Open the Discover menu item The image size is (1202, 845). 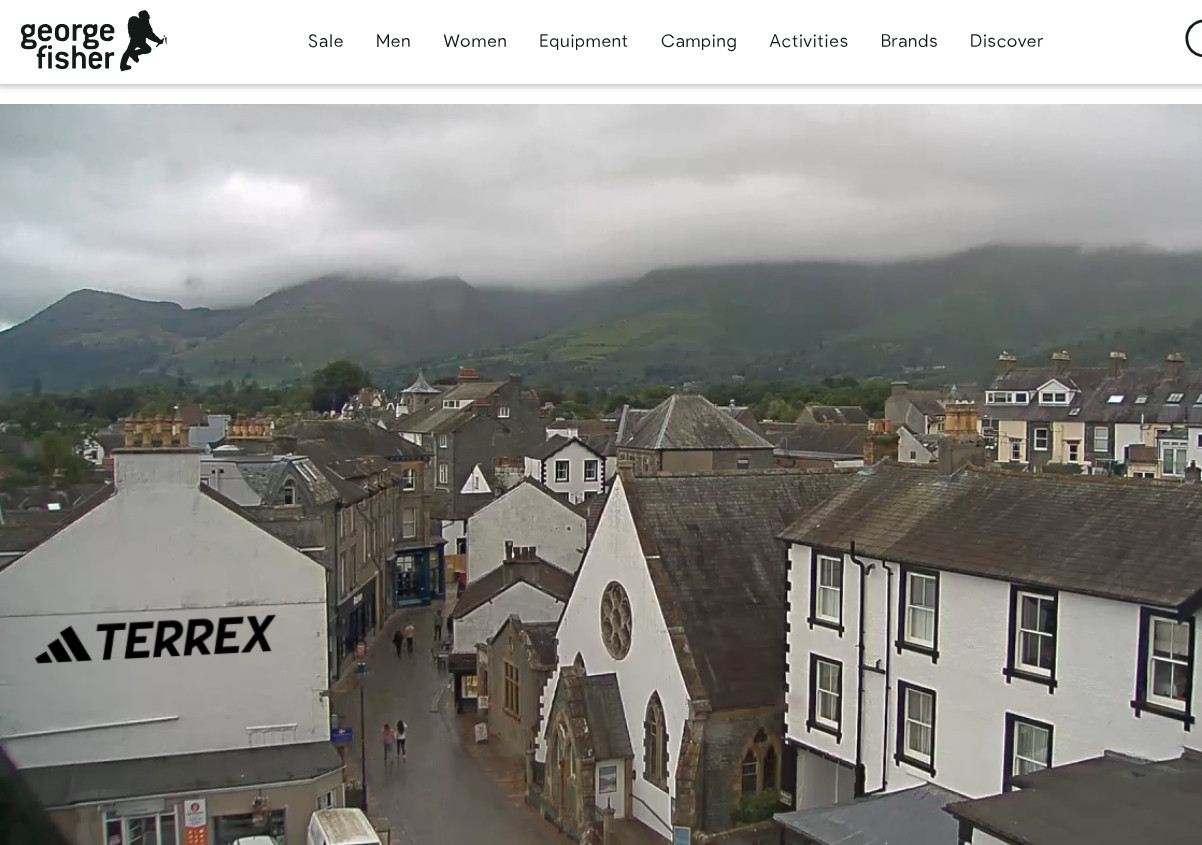click(x=1006, y=41)
